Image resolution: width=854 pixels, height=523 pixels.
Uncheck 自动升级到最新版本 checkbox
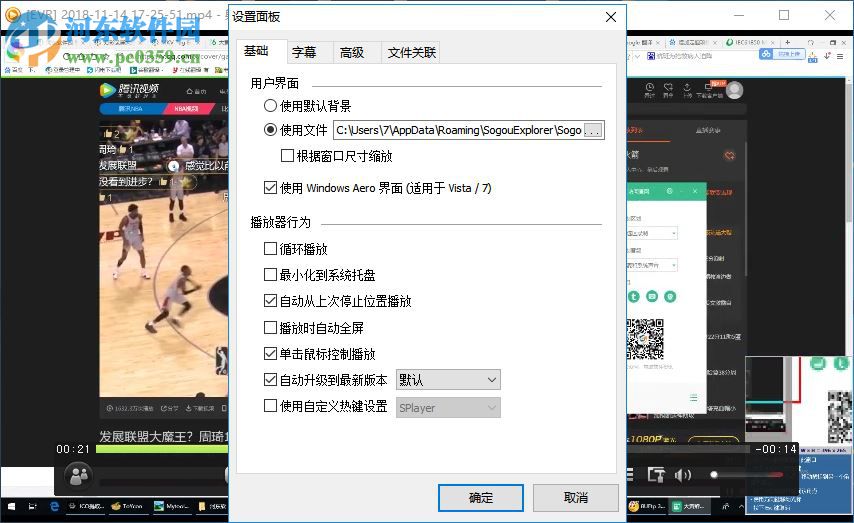pyautogui.click(x=270, y=380)
